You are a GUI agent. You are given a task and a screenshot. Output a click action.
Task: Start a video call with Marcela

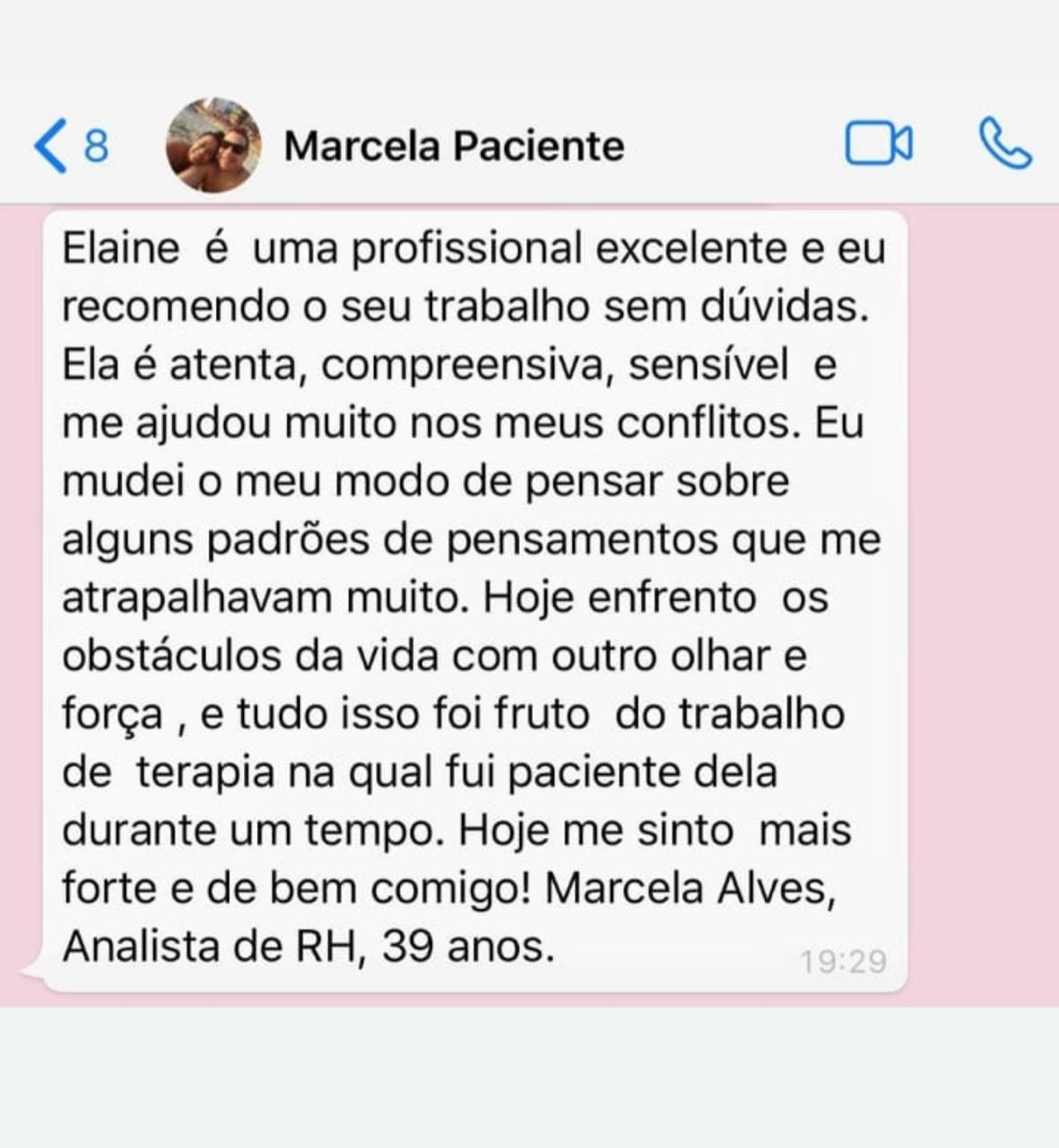point(879,144)
